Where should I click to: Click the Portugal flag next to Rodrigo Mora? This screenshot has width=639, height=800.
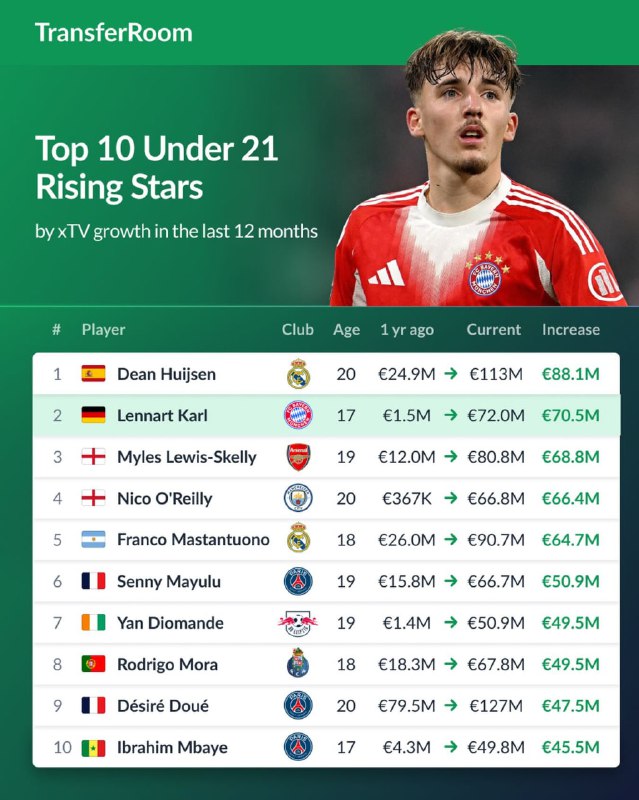[x=93, y=664]
